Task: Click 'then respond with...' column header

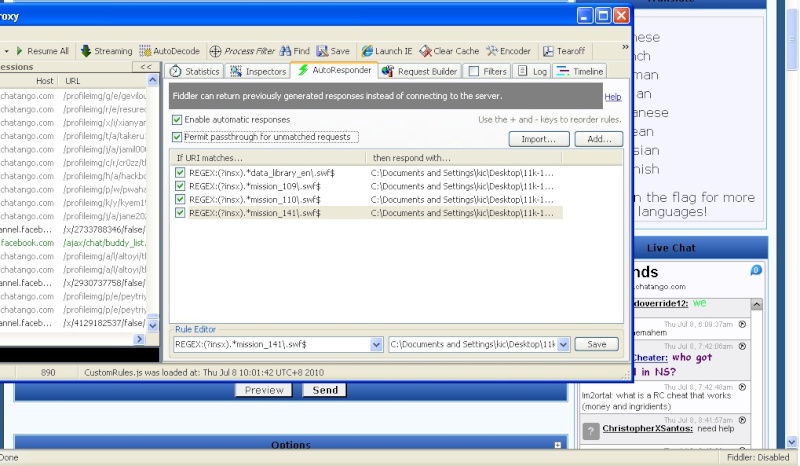Action: [x=464, y=158]
